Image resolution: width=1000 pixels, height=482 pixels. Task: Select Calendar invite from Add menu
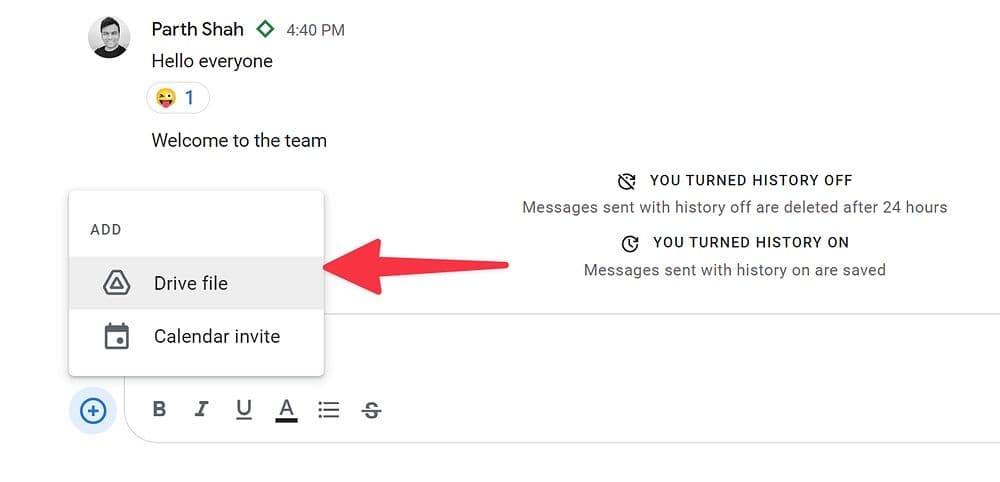point(196,337)
